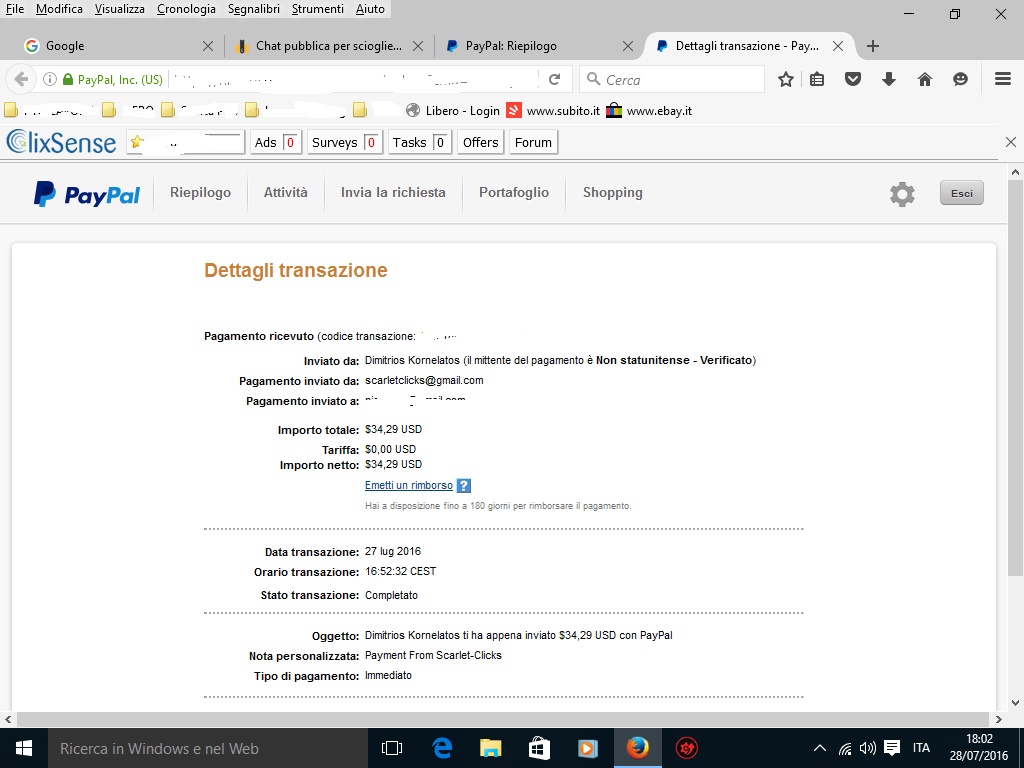Viewport: 1024px width, 768px height.
Task: Open the Wi-Fi network tray icon
Action: coord(844,748)
